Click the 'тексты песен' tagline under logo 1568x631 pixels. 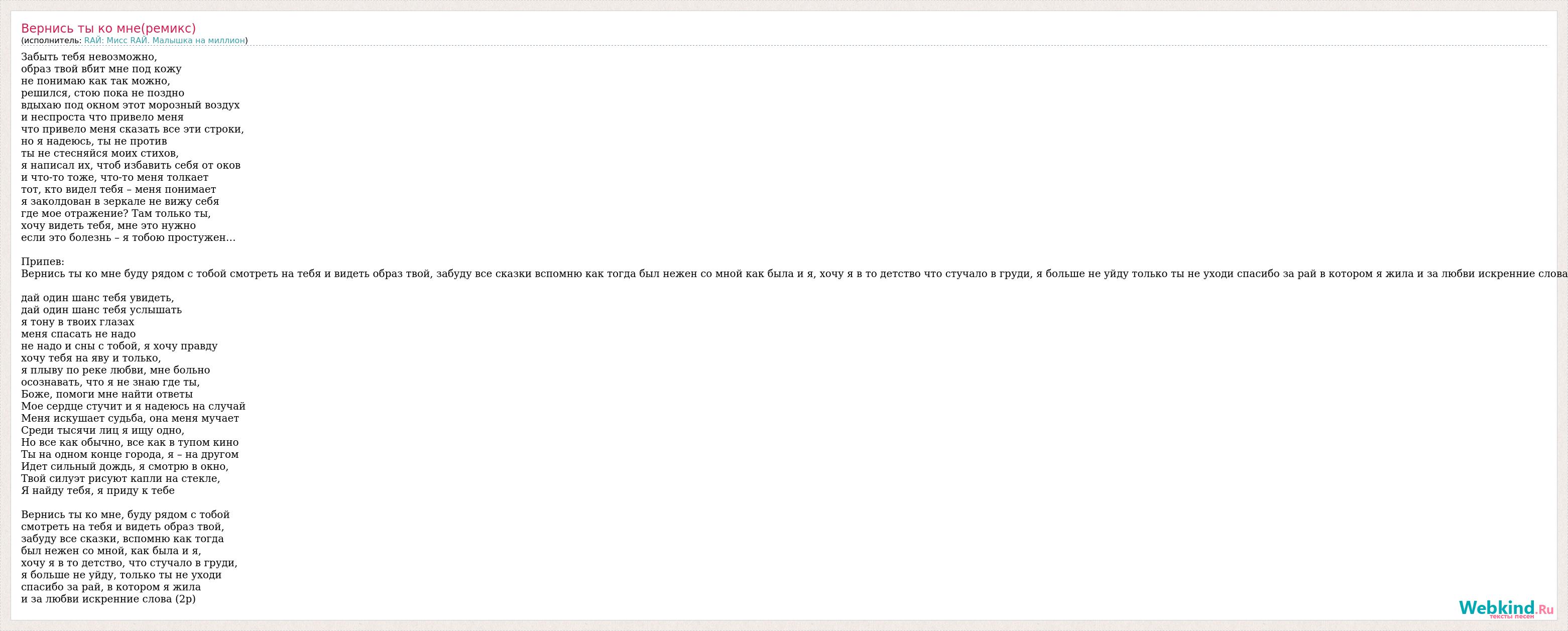(x=1511, y=616)
